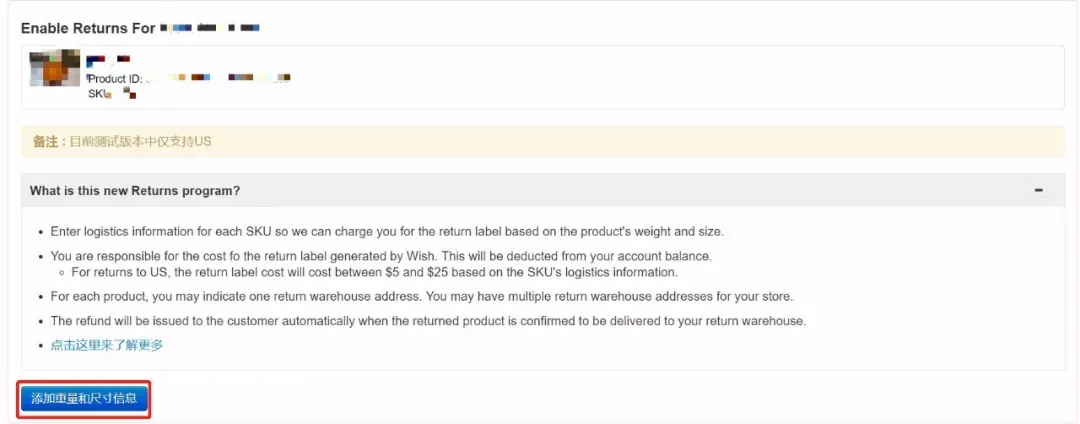Screen dimensions: 1080x424
Task: Click the "For each product, you may indicate" bullet
Action: 422,297
